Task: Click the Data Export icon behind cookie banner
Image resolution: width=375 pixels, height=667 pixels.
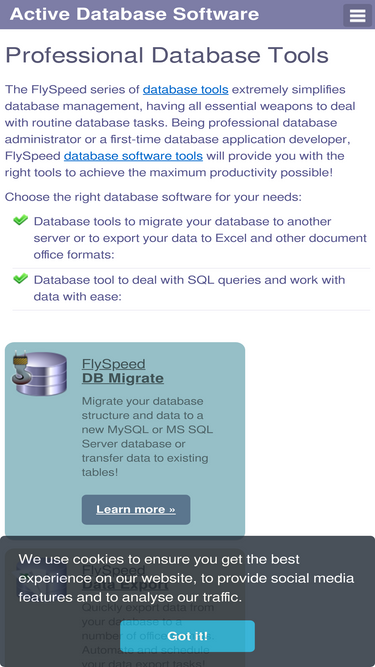Action: coord(41,579)
